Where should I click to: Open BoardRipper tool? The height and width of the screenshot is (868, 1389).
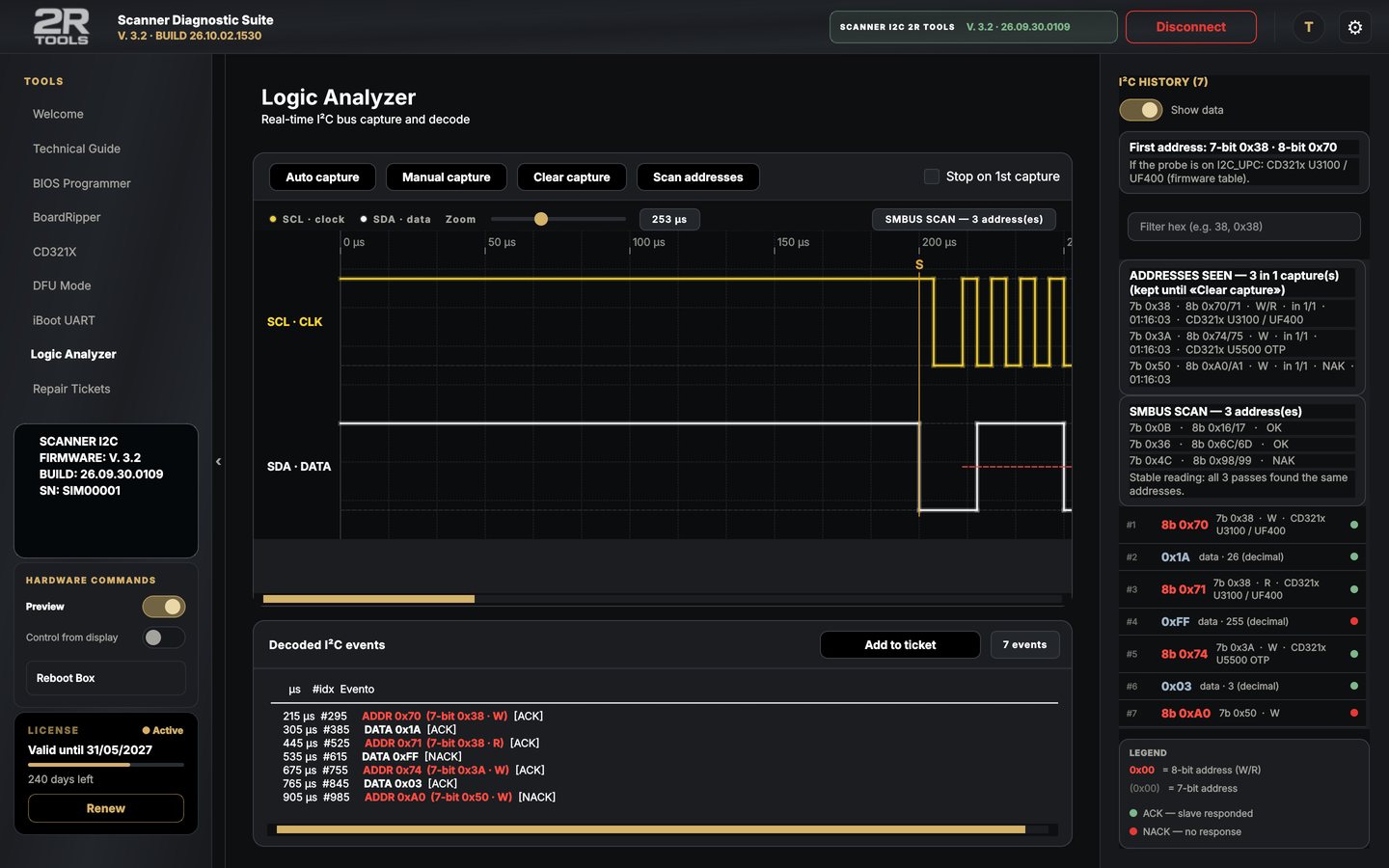[67, 217]
